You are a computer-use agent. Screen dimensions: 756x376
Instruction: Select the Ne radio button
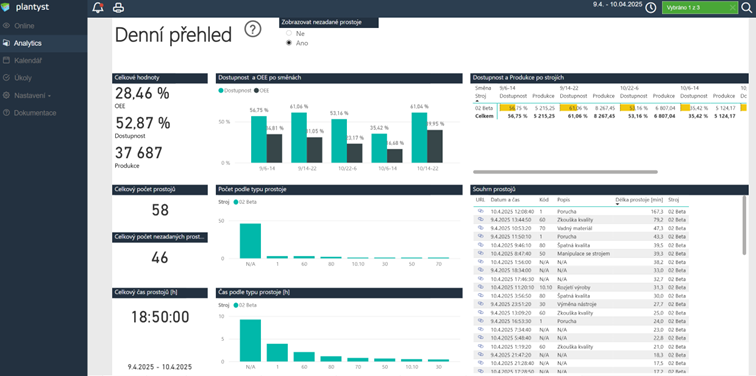[x=289, y=33]
